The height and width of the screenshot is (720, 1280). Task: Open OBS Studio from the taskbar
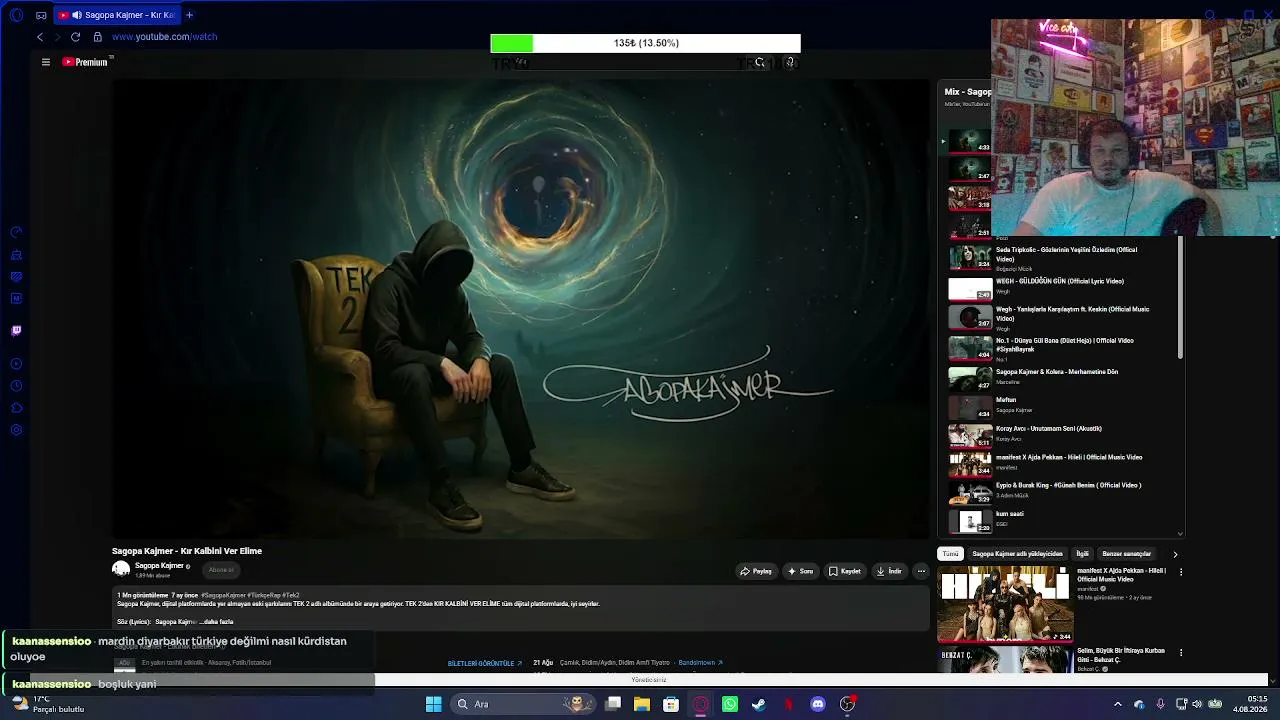click(847, 704)
